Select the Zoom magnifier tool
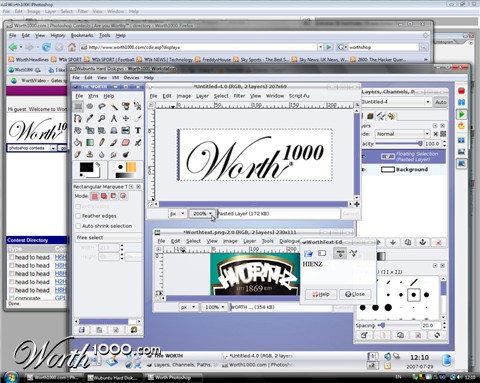Screen dimensions: 480x383 102,118
